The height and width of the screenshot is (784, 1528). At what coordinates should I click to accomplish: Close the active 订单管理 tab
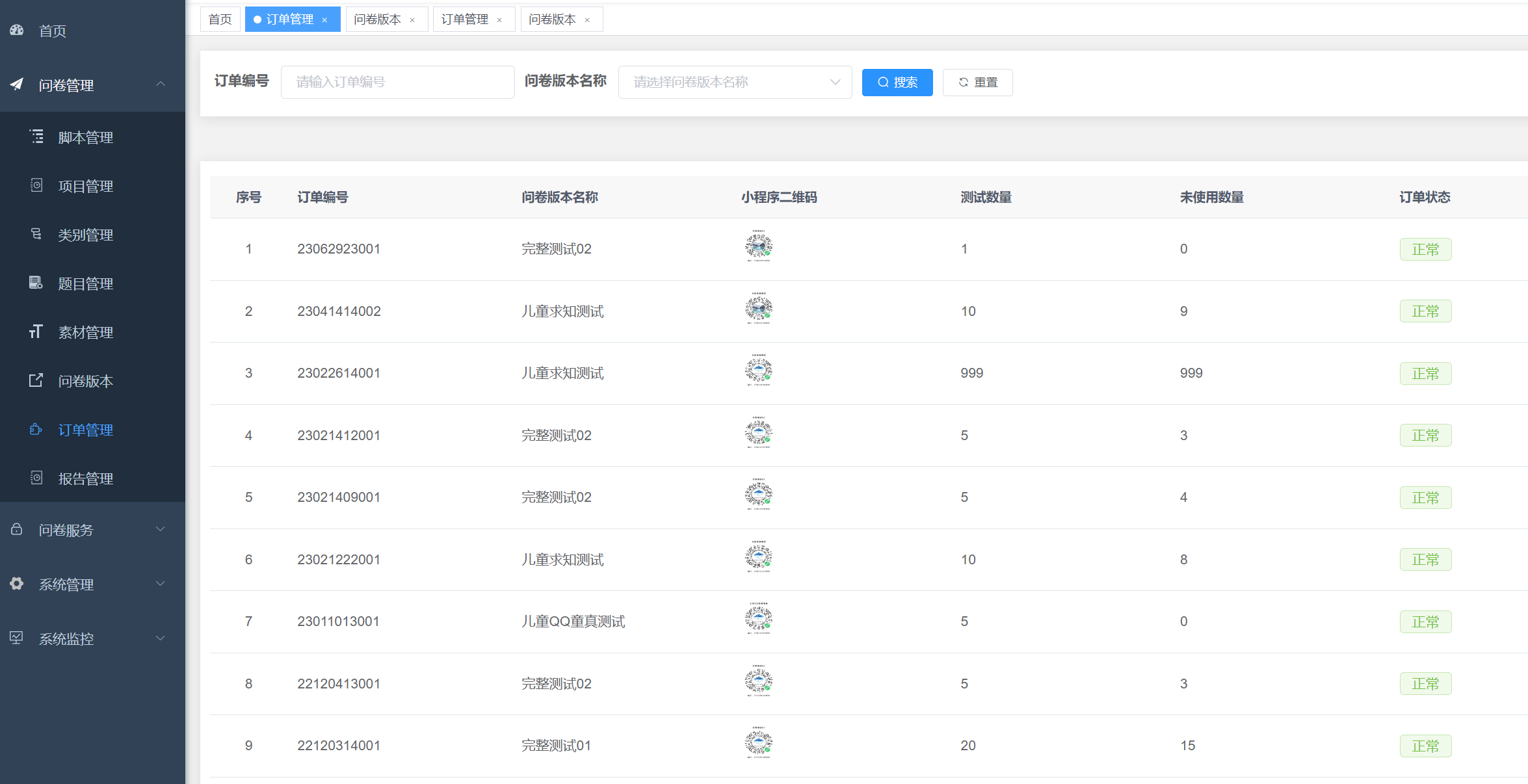[x=324, y=20]
